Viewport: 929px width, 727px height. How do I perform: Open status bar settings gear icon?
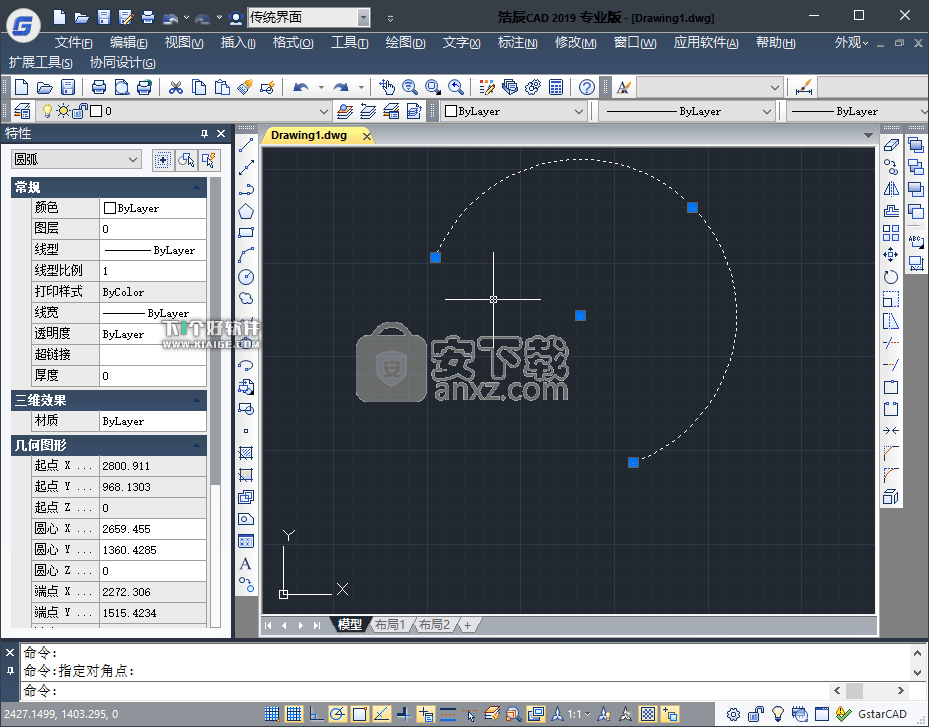[733, 714]
